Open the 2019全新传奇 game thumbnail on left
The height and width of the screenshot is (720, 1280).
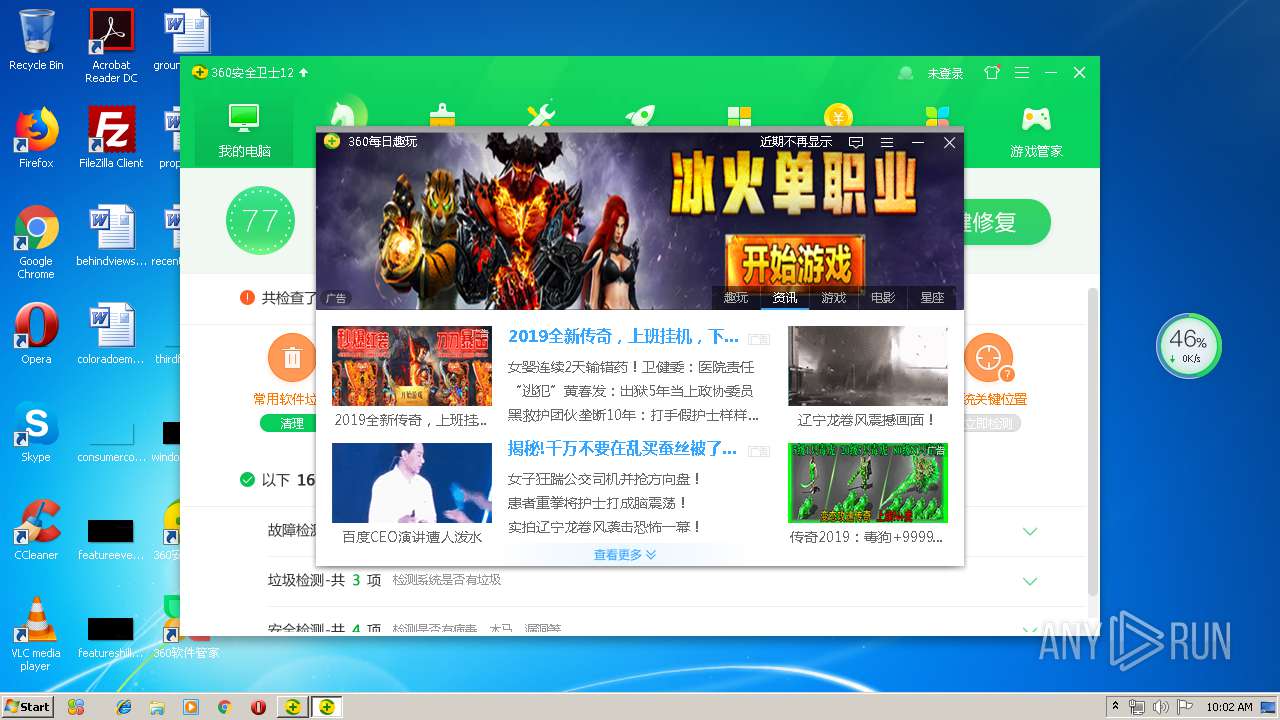412,366
